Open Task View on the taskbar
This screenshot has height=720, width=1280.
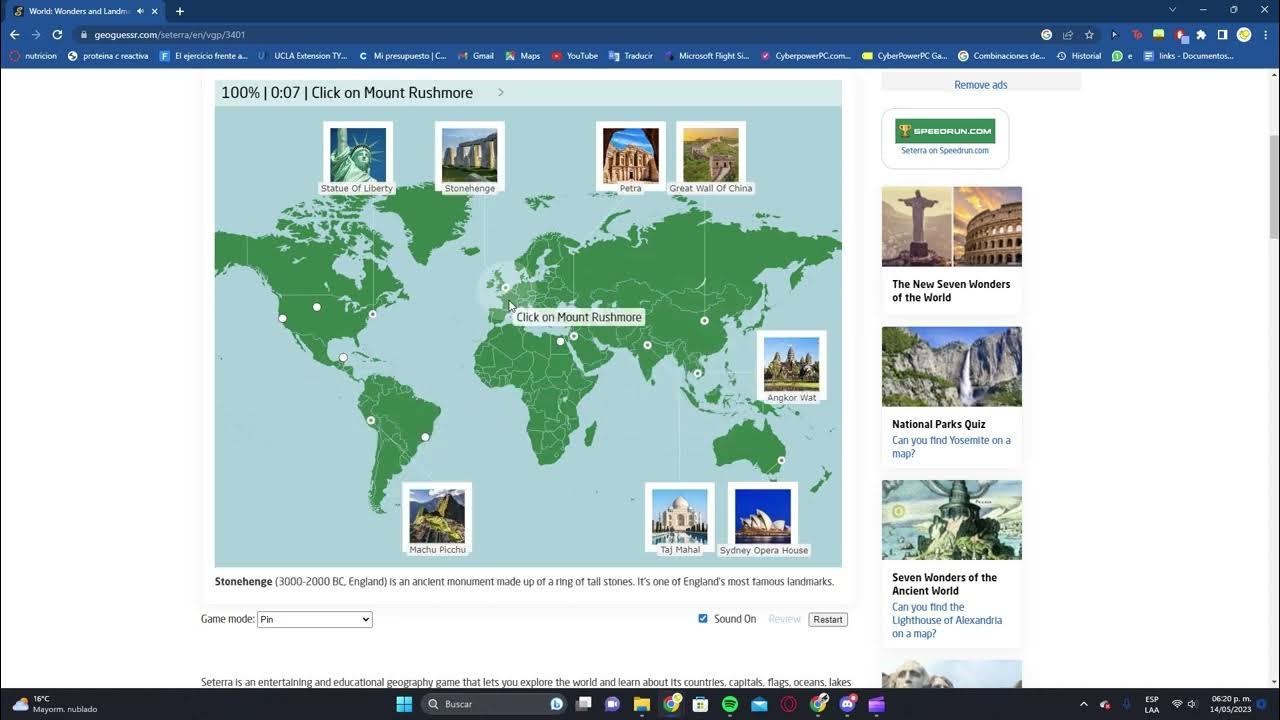tap(584, 704)
